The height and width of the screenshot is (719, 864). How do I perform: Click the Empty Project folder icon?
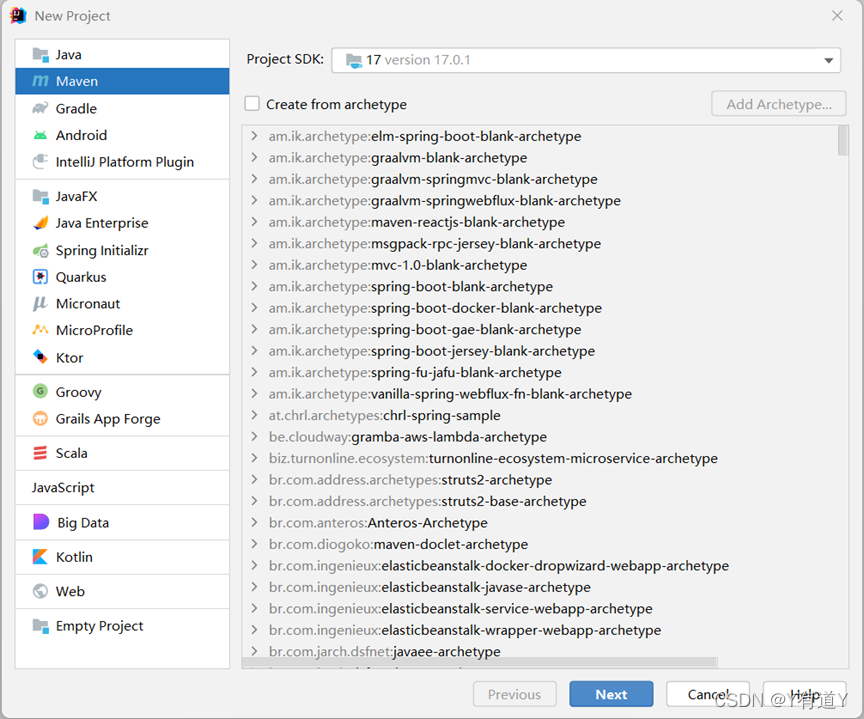pos(40,625)
